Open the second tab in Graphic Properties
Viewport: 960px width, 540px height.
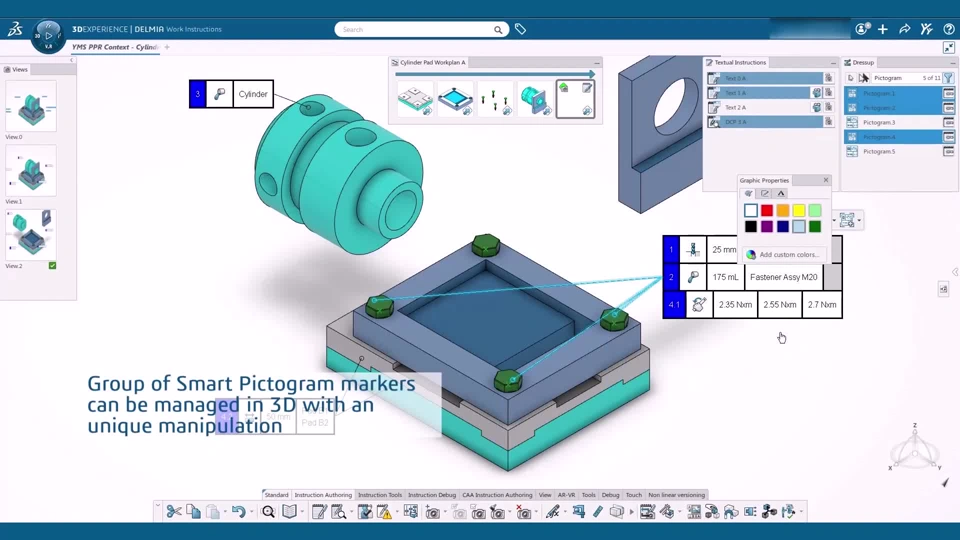pos(765,193)
